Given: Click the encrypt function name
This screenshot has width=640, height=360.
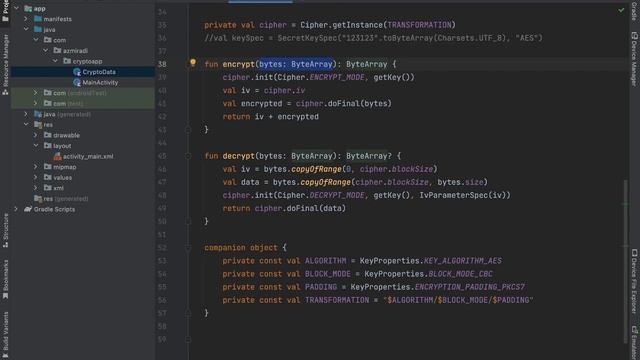Looking at the screenshot, I should [238, 64].
